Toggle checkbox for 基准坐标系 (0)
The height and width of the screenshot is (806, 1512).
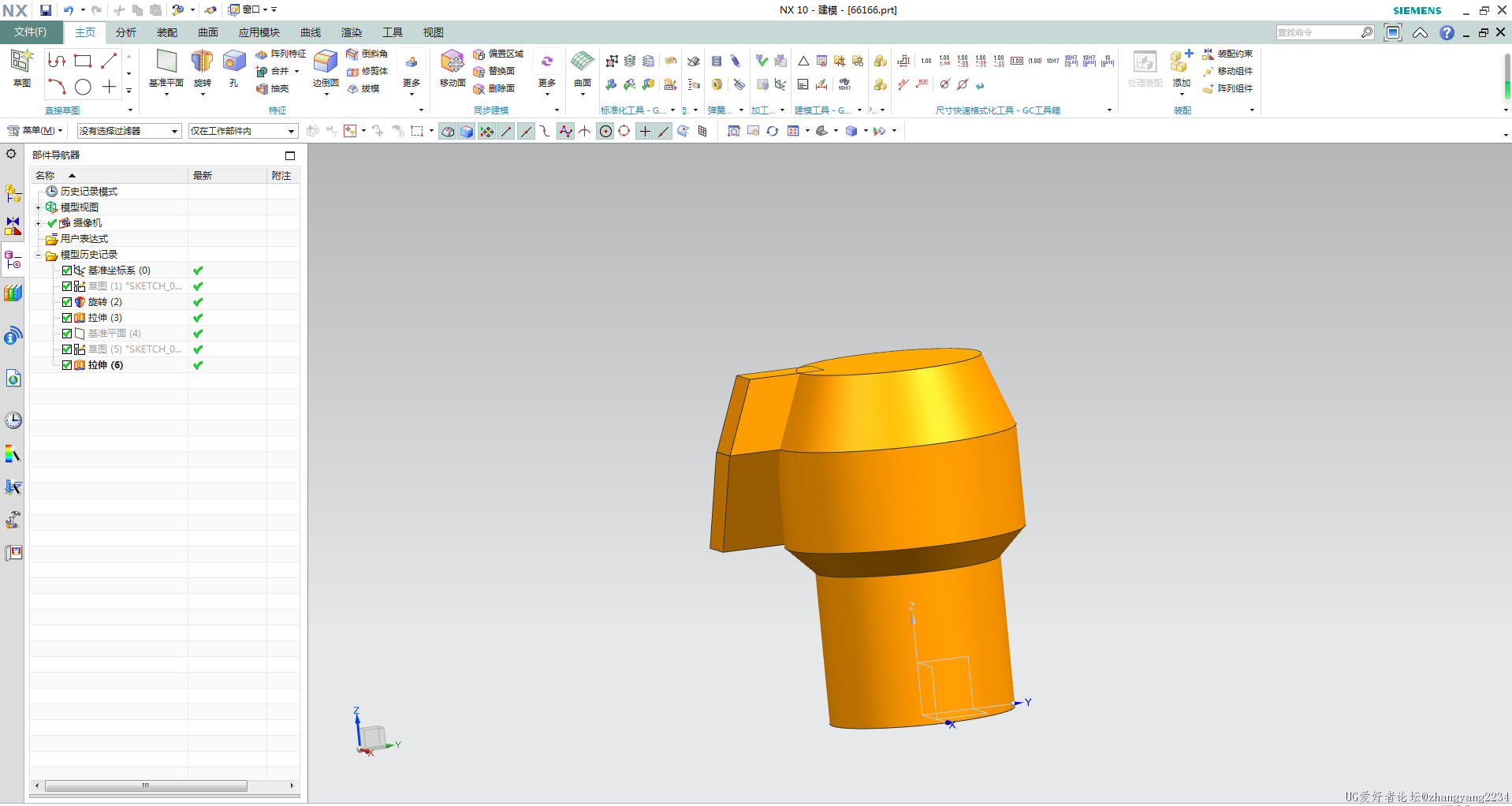[67, 271]
